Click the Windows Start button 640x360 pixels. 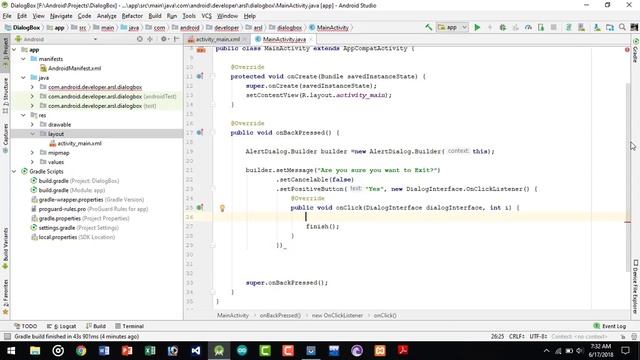[x=11, y=351]
